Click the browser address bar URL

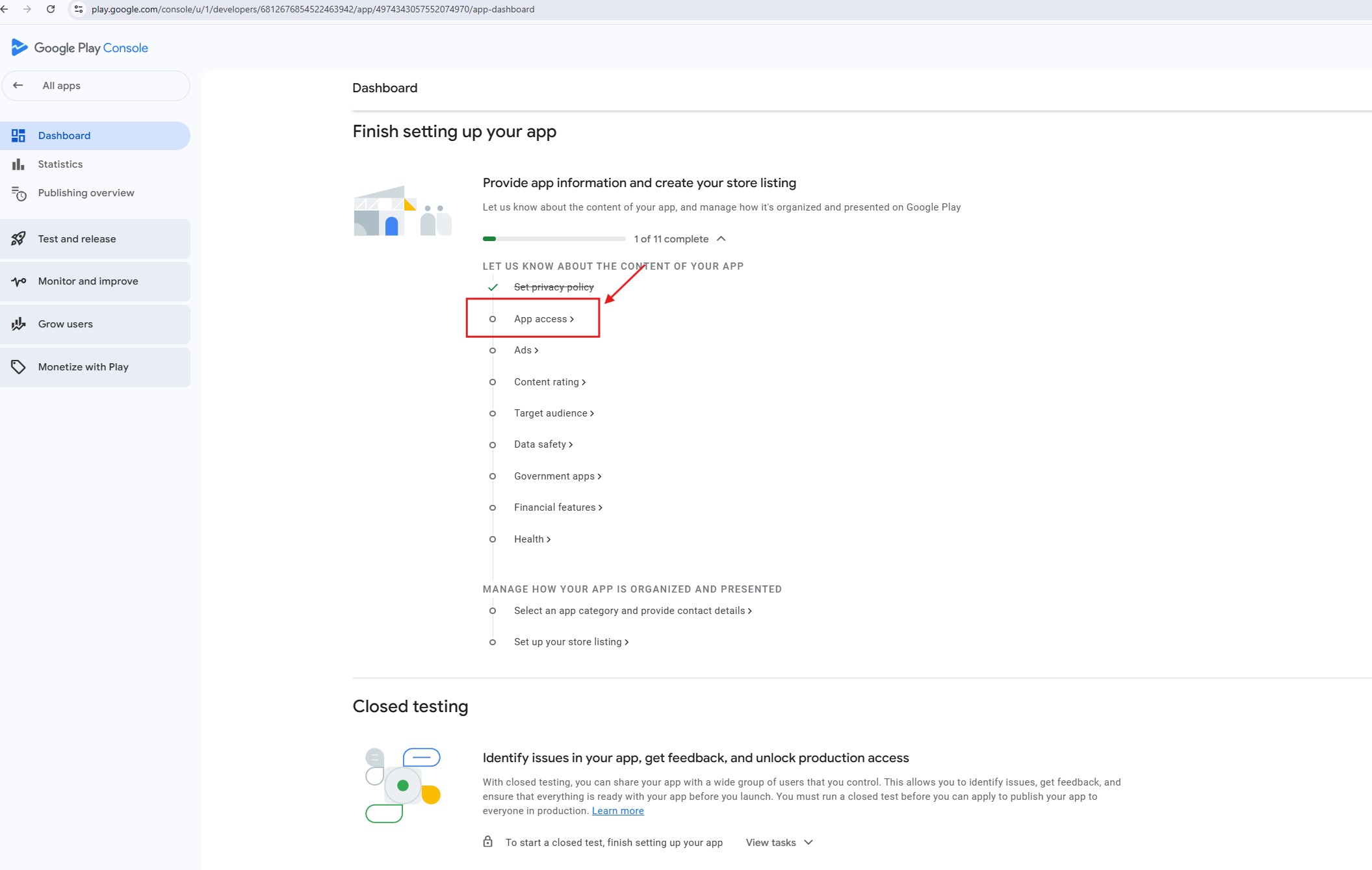[x=313, y=9]
